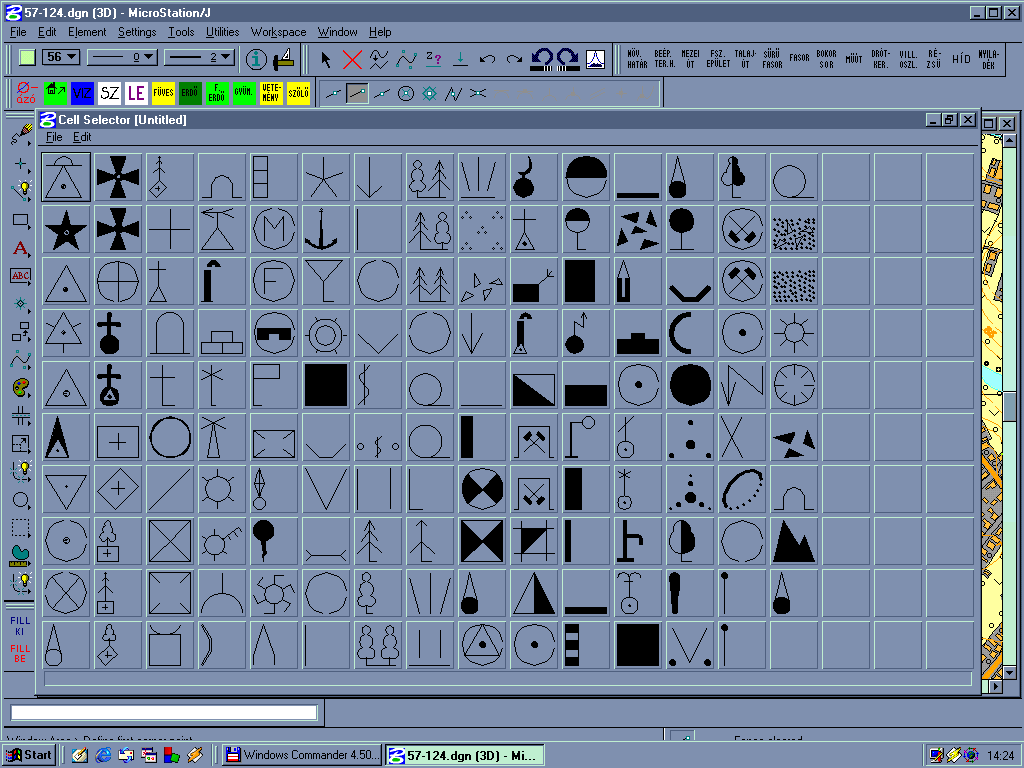Select the arrow pointer selection tool
Image resolution: width=1024 pixels, height=768 pixels.
tap(327, 59)
